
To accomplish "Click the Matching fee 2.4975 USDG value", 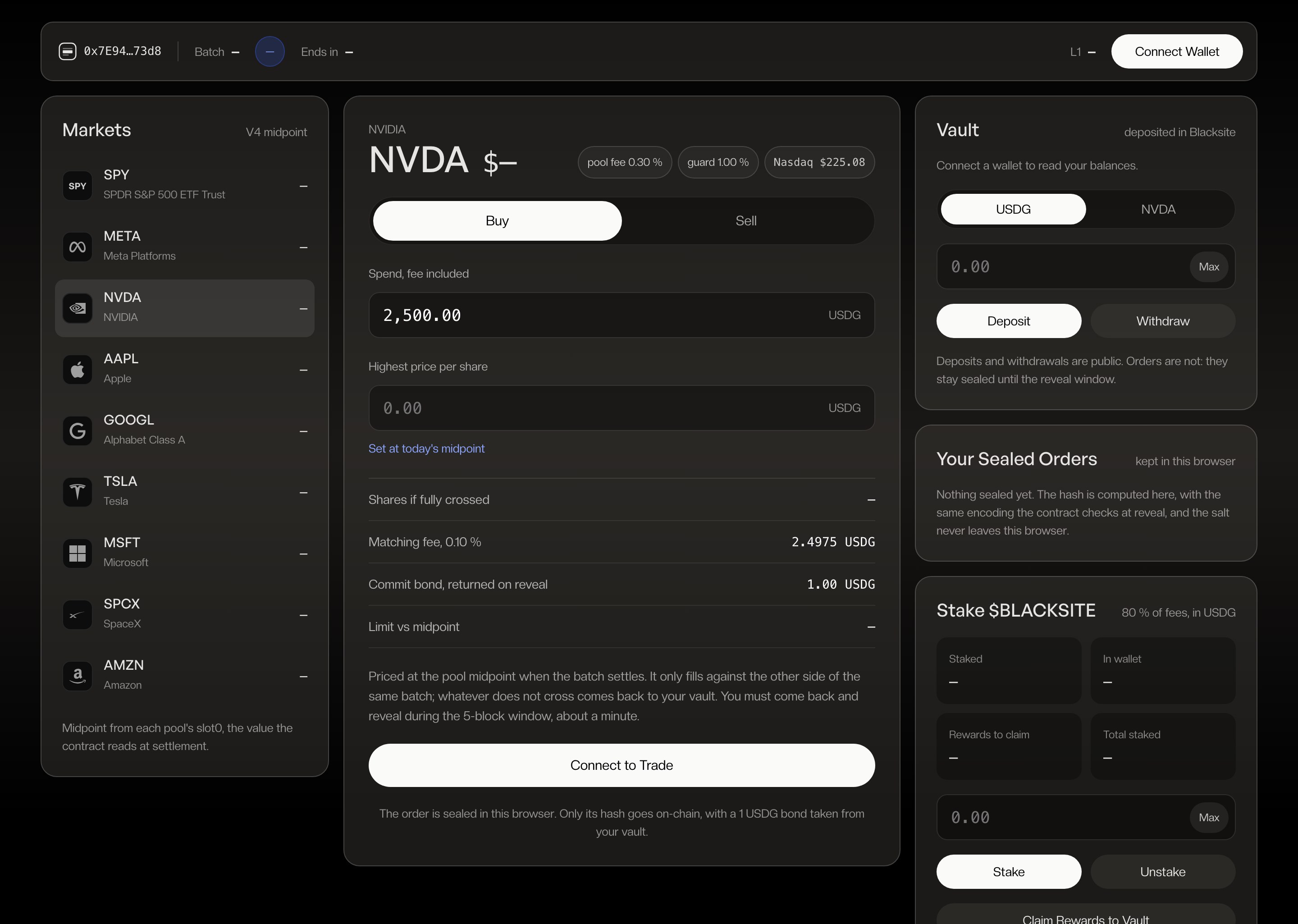I will point(833,542).
